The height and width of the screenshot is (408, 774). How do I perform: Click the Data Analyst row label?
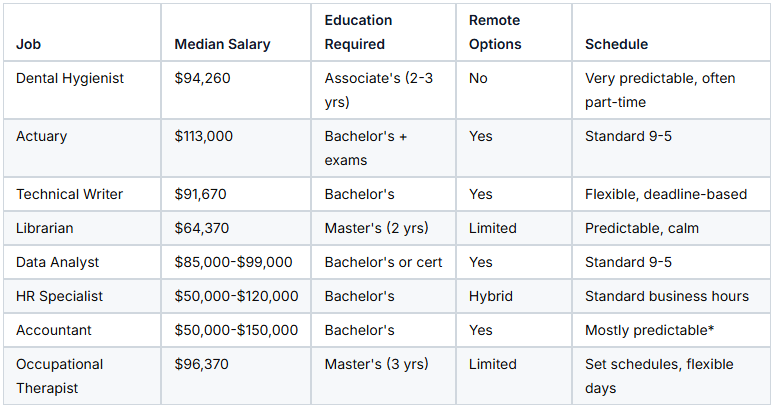58,262
